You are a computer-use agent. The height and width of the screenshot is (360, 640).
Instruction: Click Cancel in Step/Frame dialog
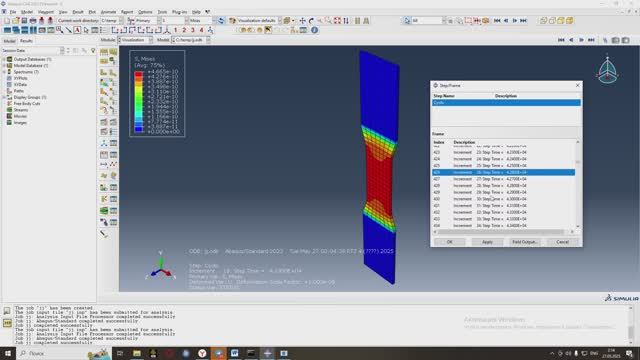point(562,242)
